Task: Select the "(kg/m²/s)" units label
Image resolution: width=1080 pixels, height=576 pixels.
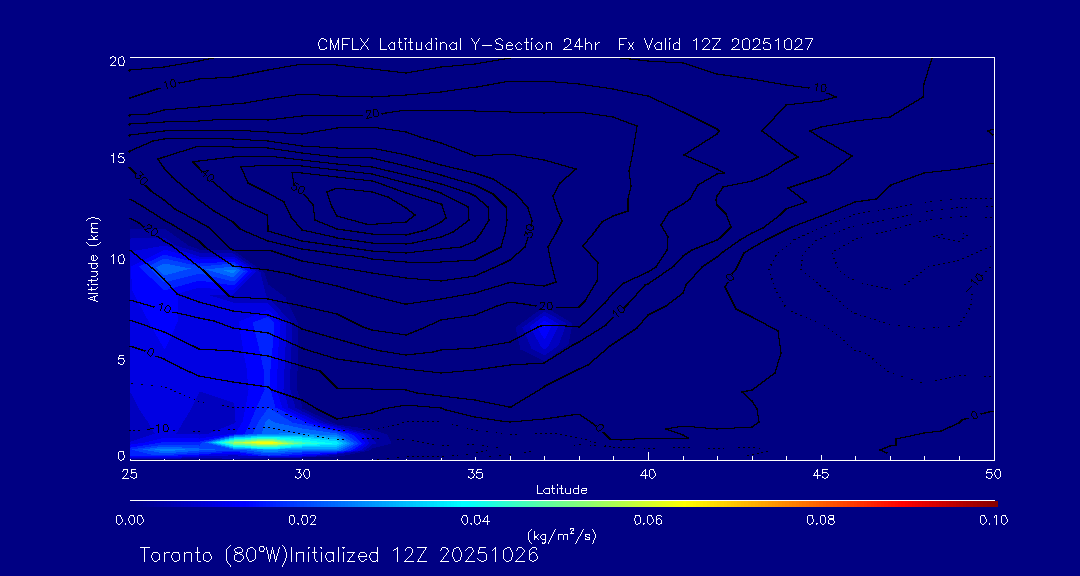Action: (561, 535)
